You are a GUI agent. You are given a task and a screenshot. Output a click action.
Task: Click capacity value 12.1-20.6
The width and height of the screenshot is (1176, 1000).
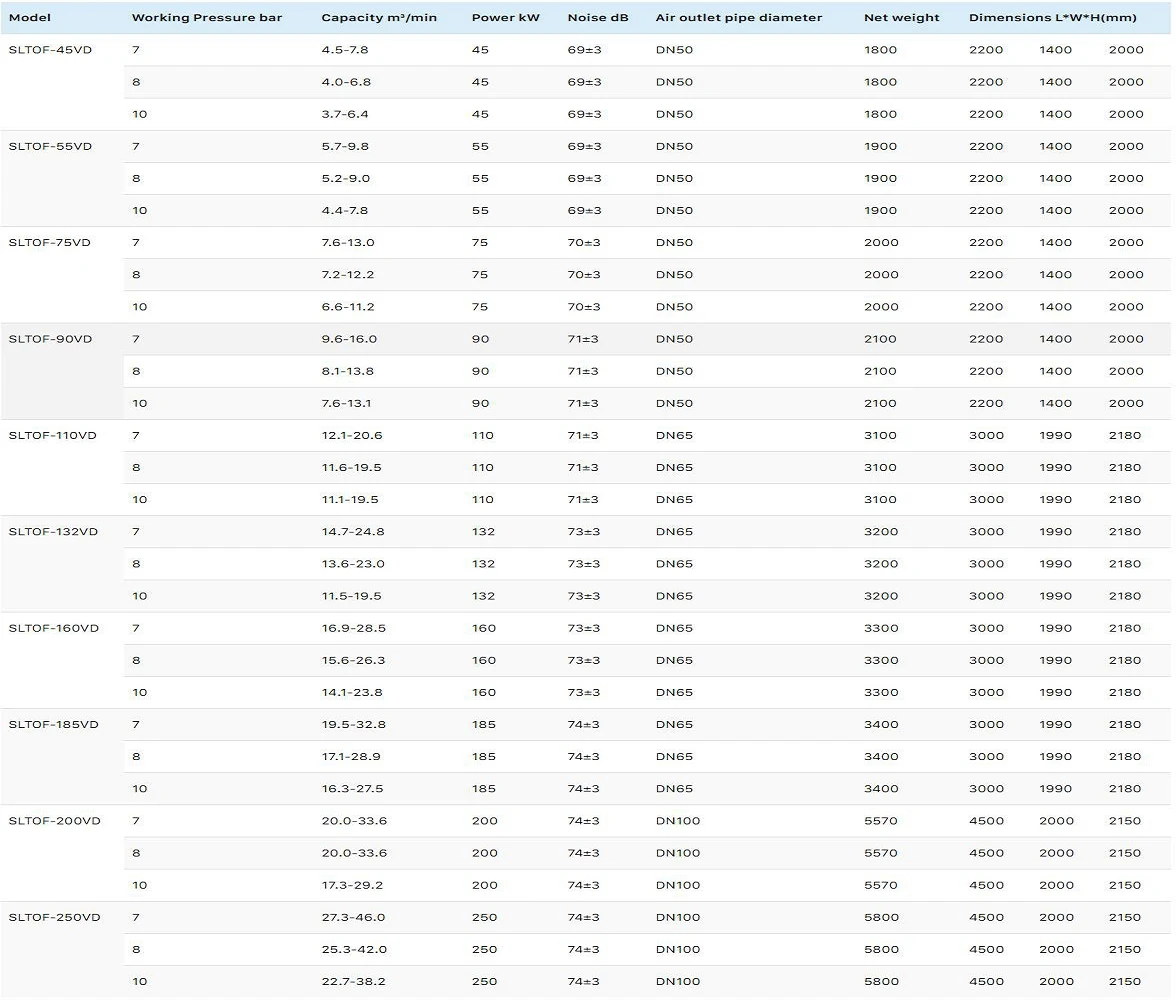click(x=352, y=435)
